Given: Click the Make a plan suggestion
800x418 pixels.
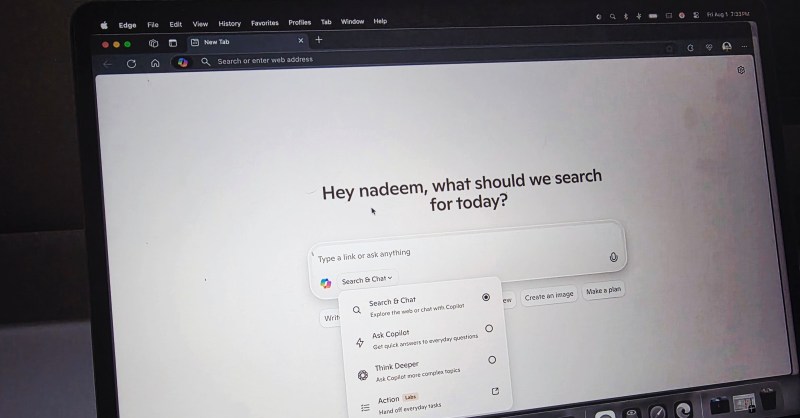Looking at the screenshot, I should coord(604,290).
